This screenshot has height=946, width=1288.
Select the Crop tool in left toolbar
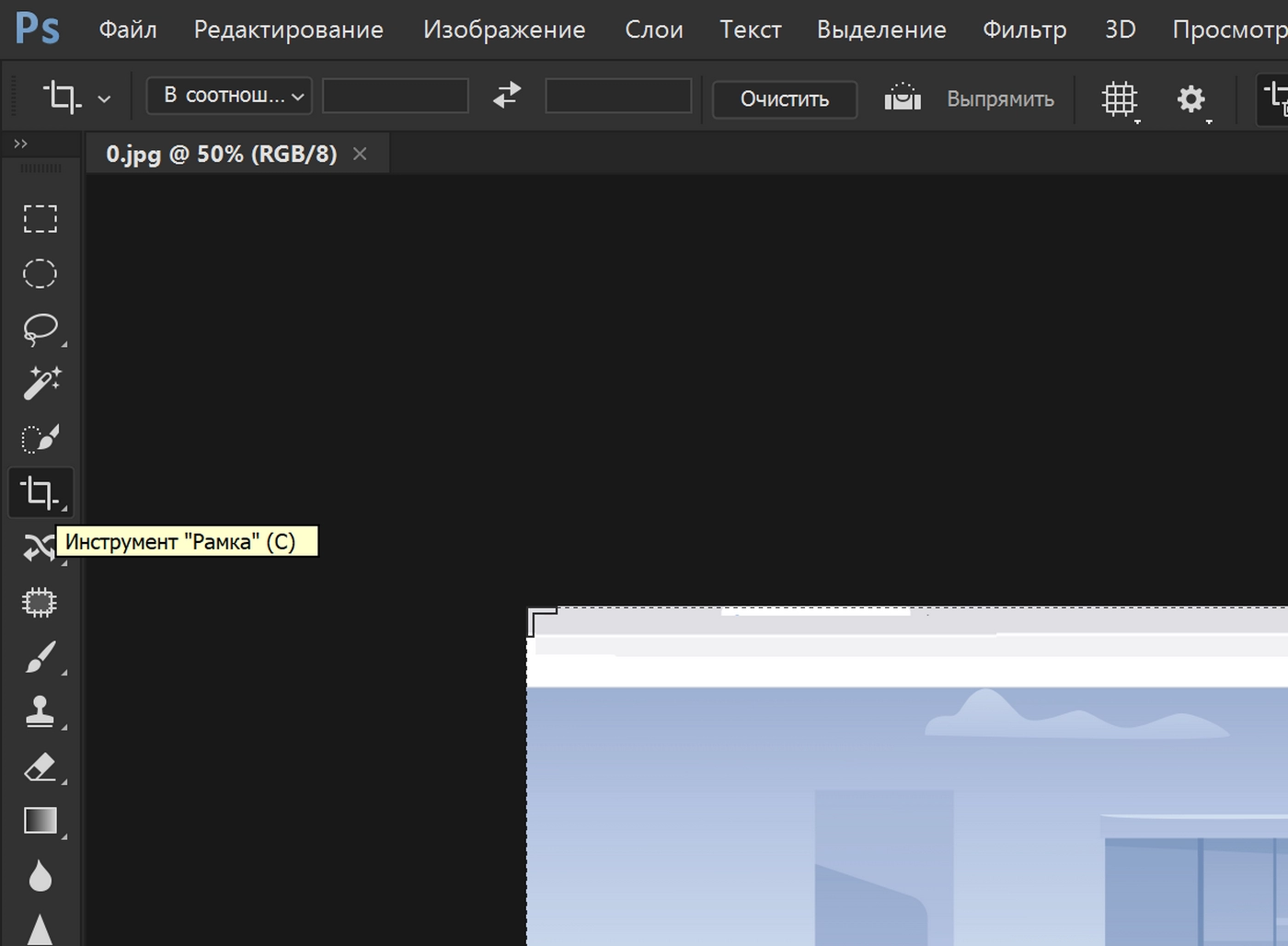coord(40,492)
